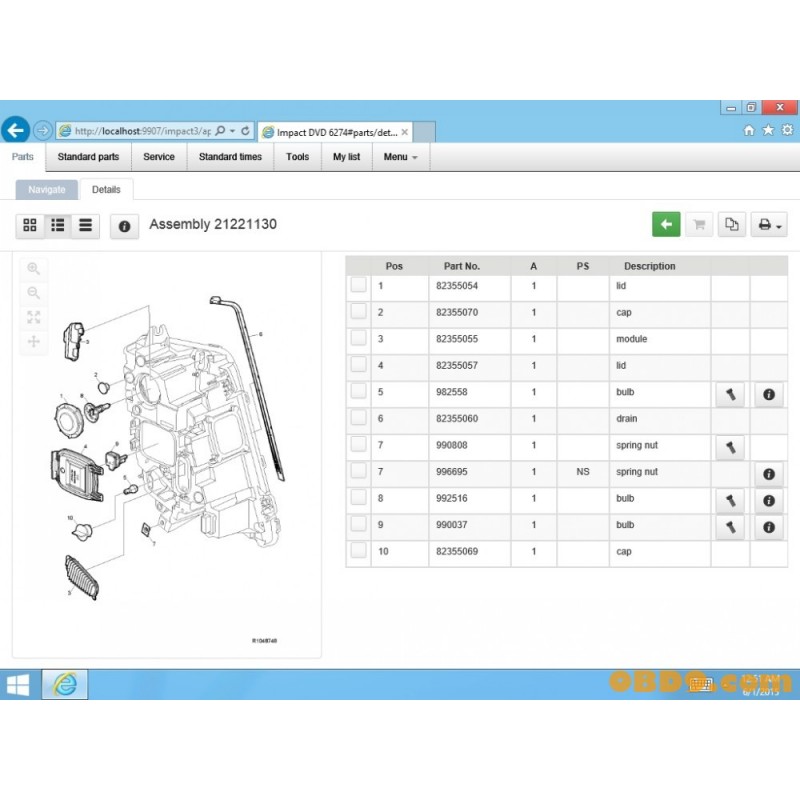
Task: Switch to detailed list view icon
Action: click(x=58, y=226)
